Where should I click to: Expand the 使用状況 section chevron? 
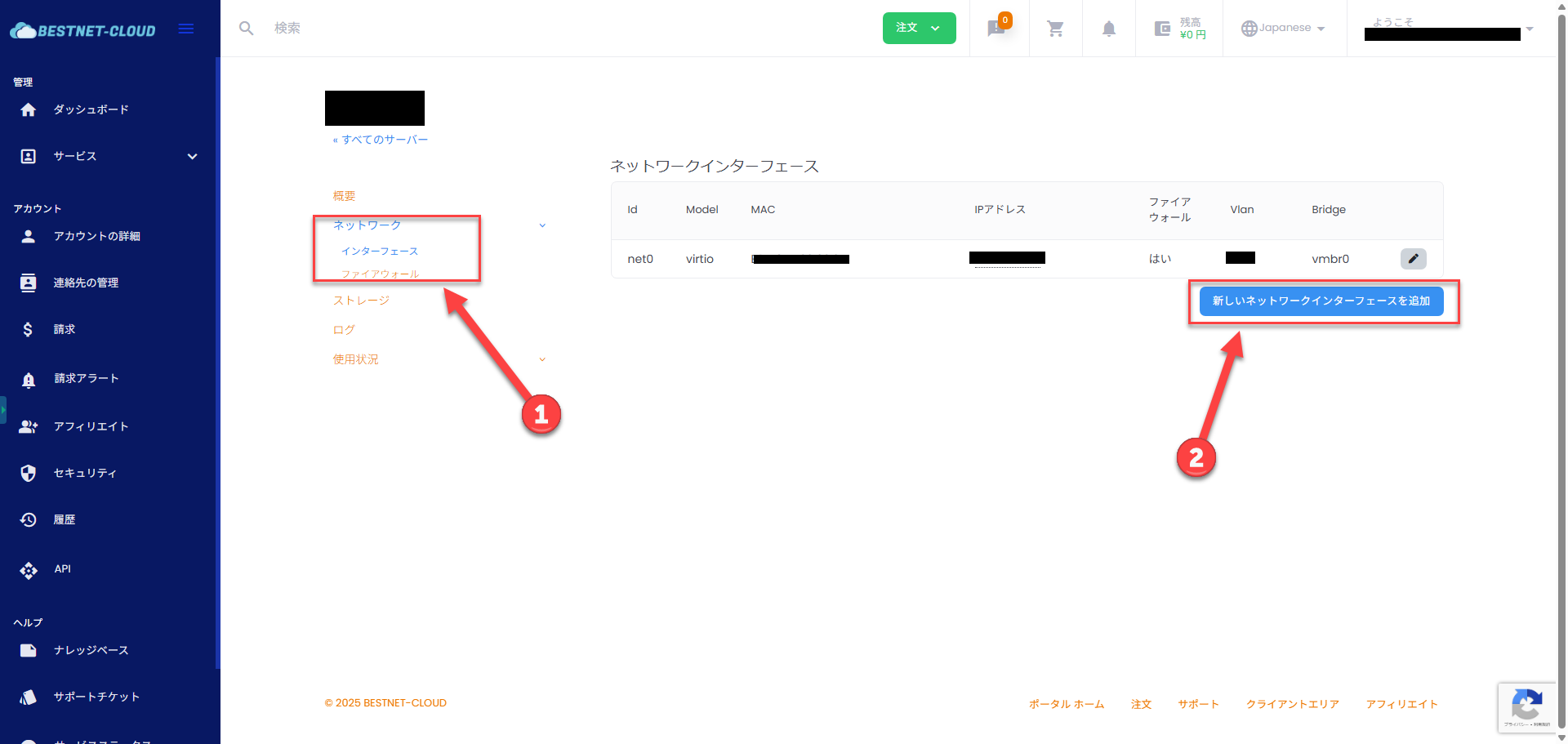542,359
